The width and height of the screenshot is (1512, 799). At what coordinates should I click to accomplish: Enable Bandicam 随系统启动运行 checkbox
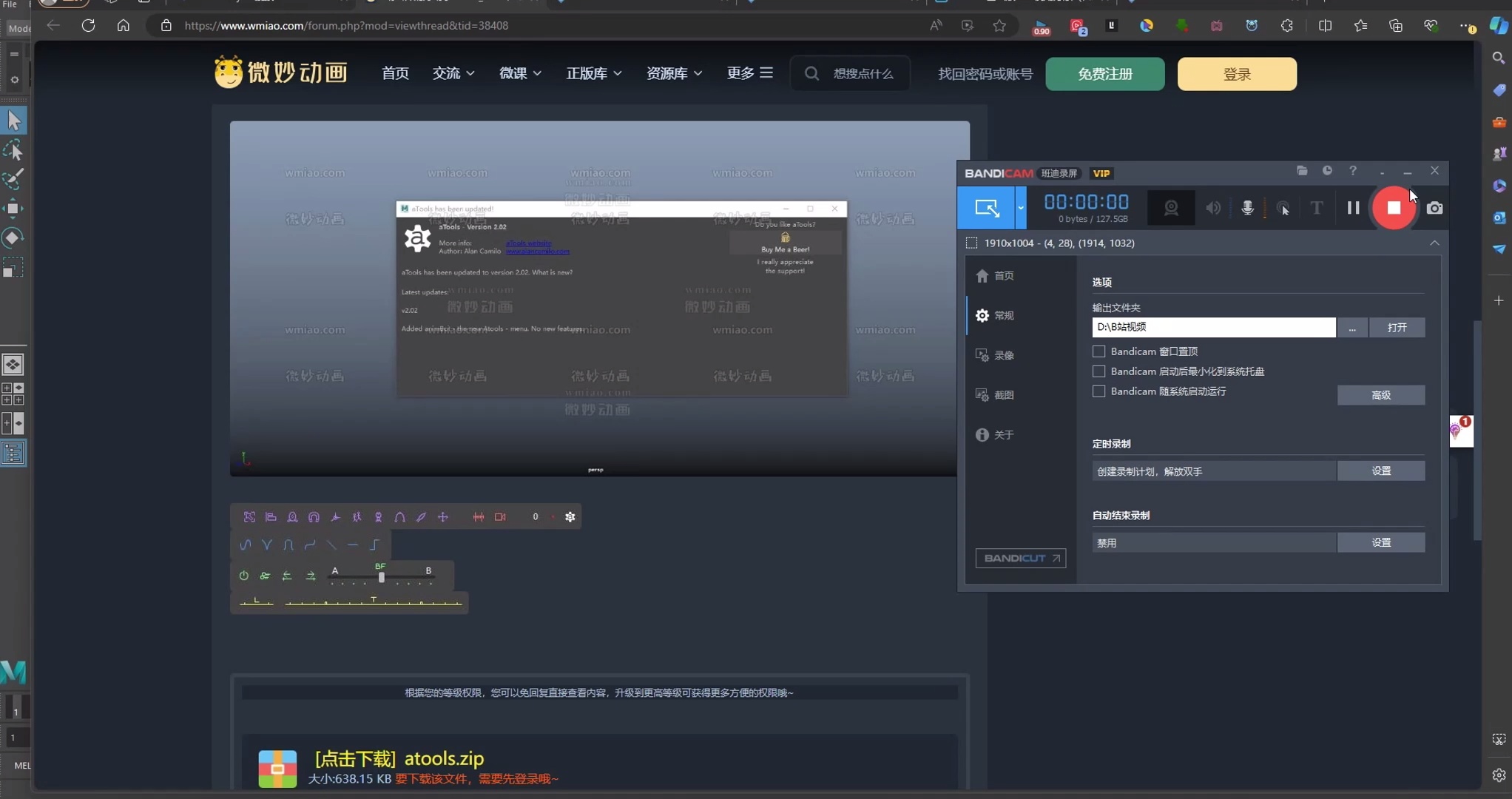pyautogui.click(x=1099, y=391)
